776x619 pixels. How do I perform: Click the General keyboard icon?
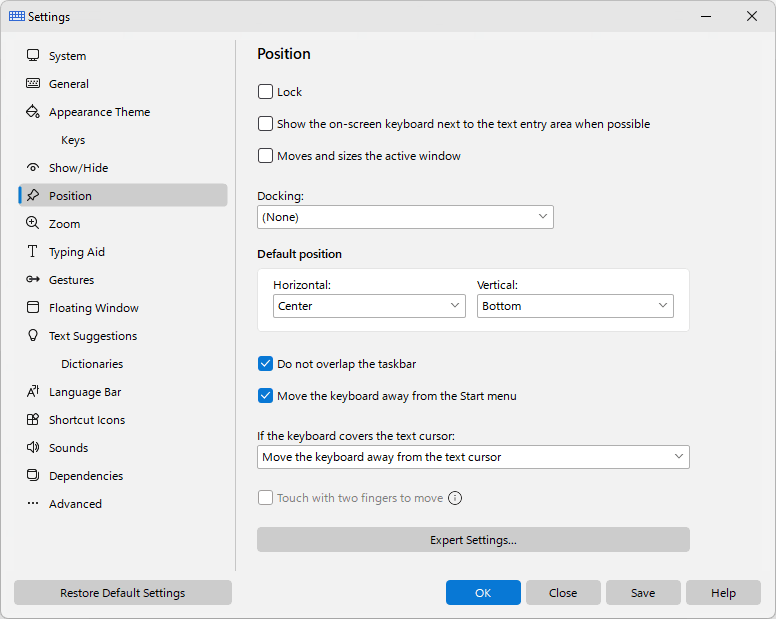tap(33, 83)
